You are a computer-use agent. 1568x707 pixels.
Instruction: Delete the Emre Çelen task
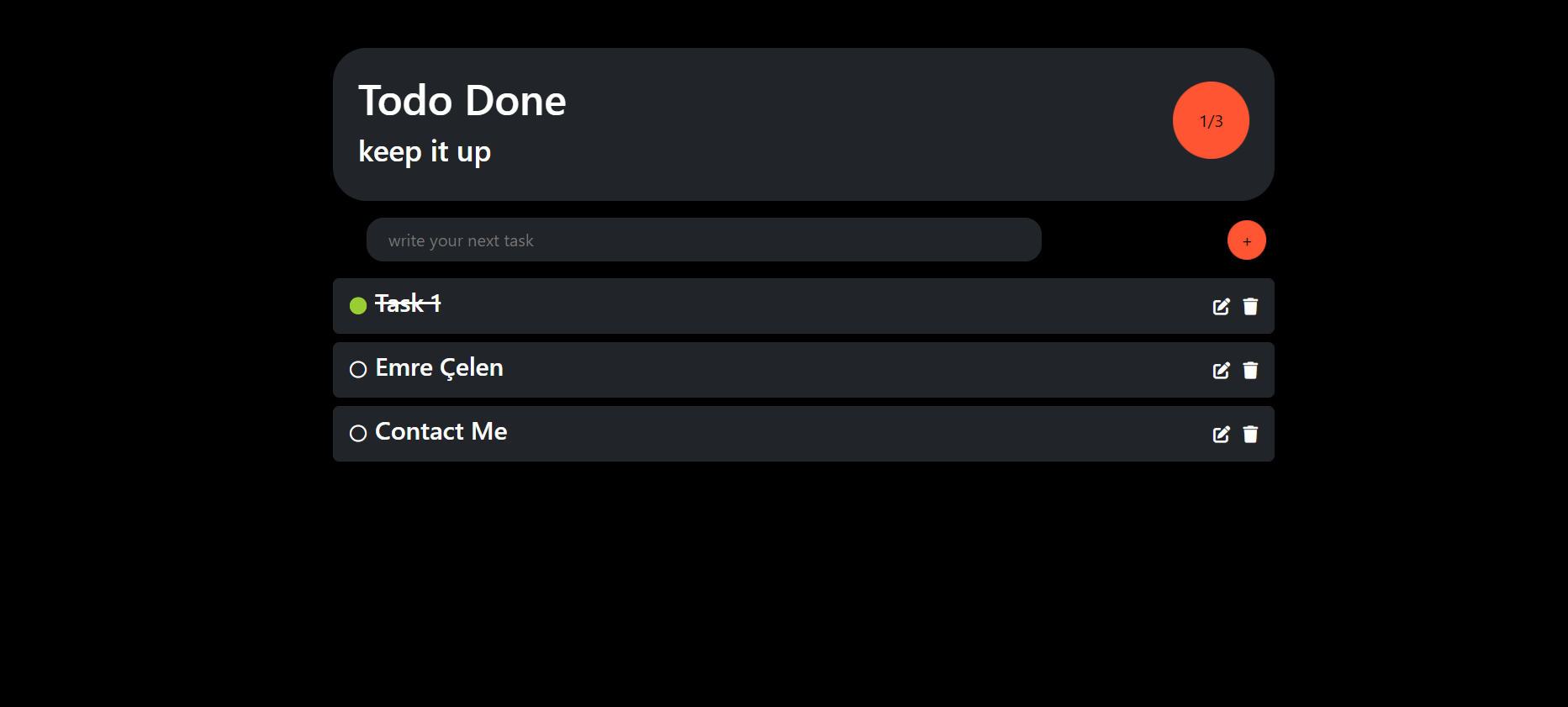pos(1250,371)
